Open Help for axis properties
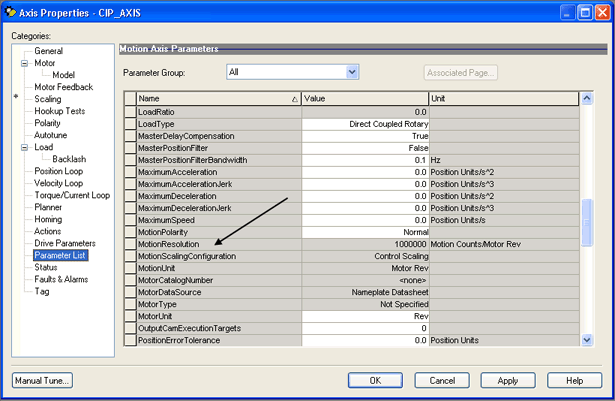Image resolution: width=615 pixels, height=401 pixels. pyautogui.click(x=573, y=380)
